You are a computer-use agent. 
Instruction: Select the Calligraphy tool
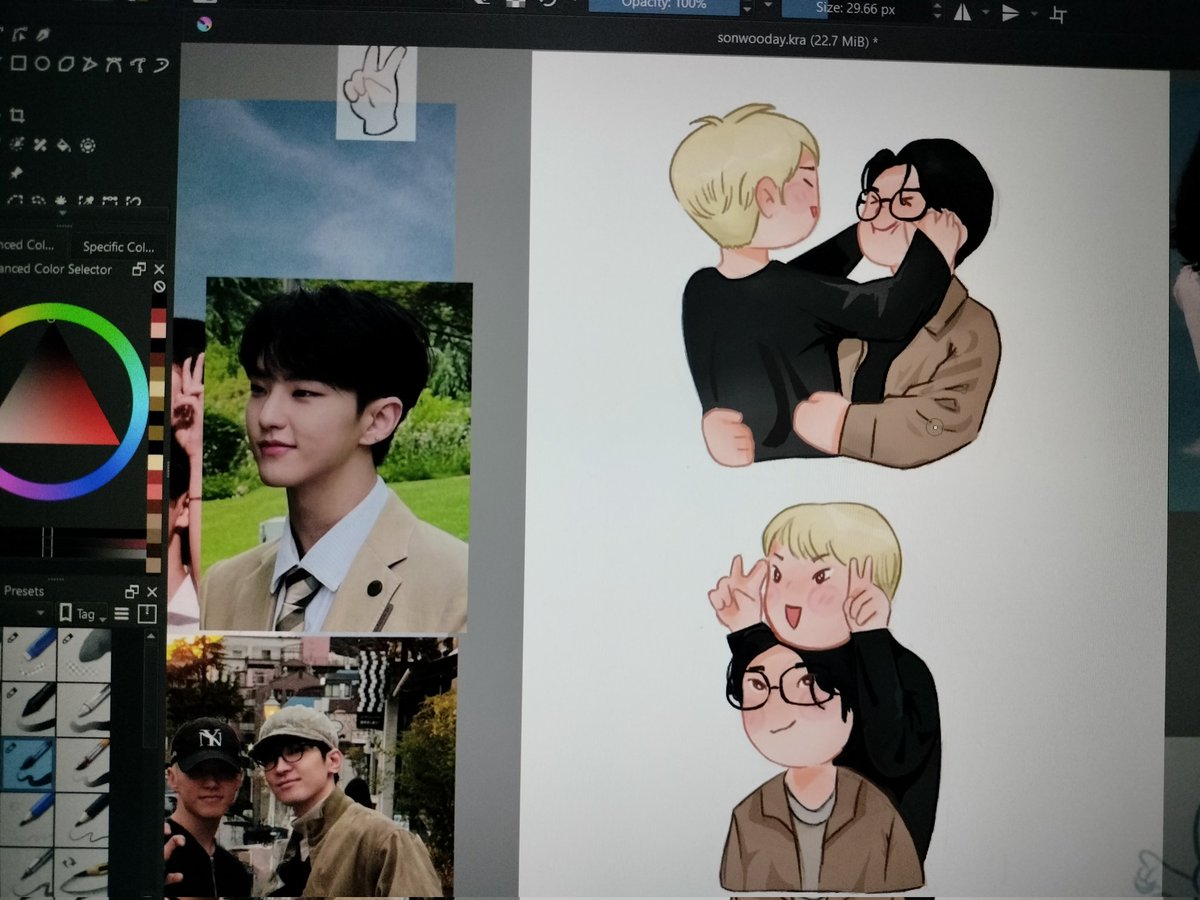pos(44,35)
